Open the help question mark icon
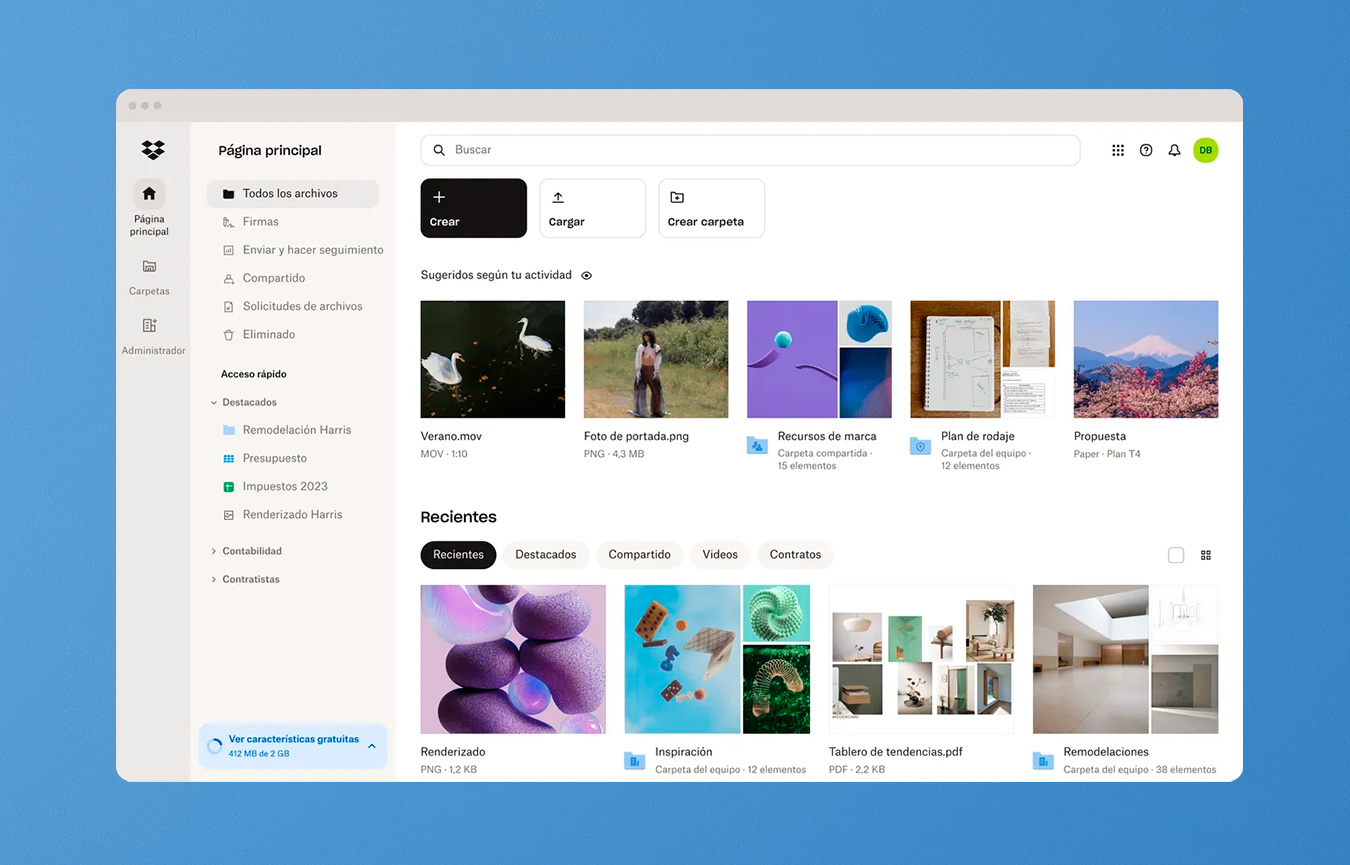Image resolution: width=1350 pixels, height=865 pixels. (x=1146, y=150)
